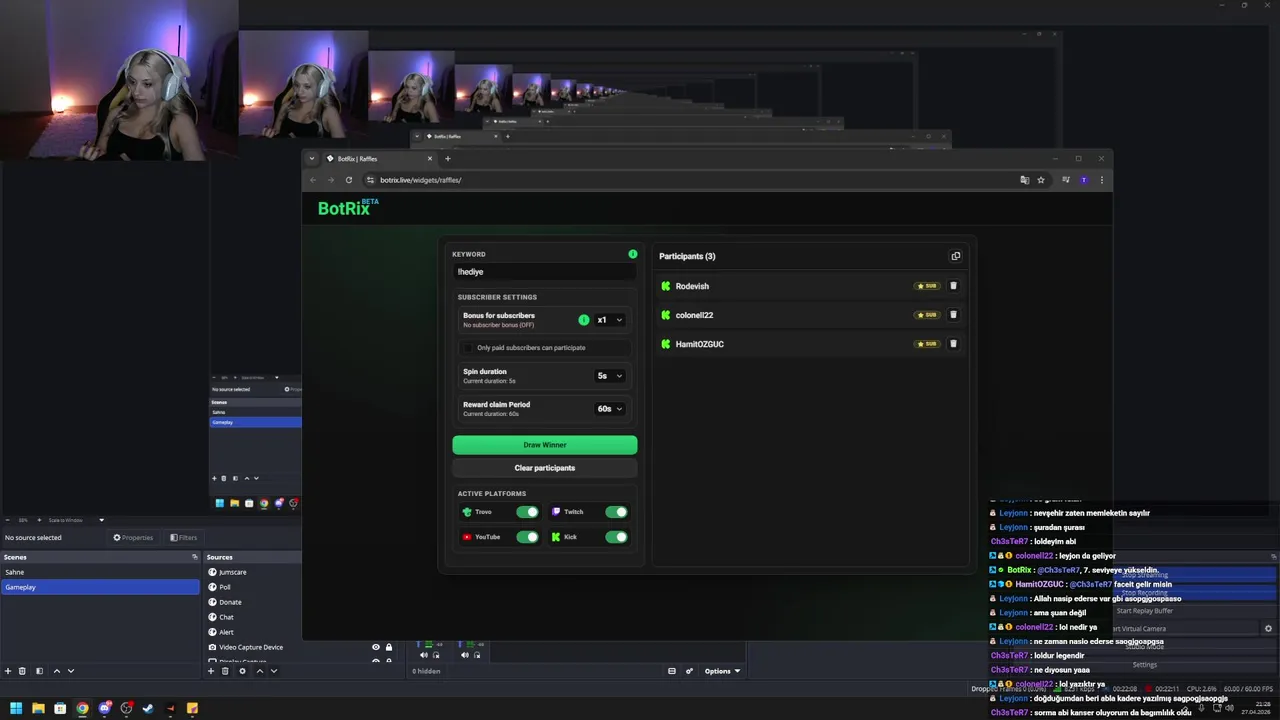Move selected OBS source down
Viewport: 1280px width, 720px height.
pyautogui.click(x=273, y=671)
